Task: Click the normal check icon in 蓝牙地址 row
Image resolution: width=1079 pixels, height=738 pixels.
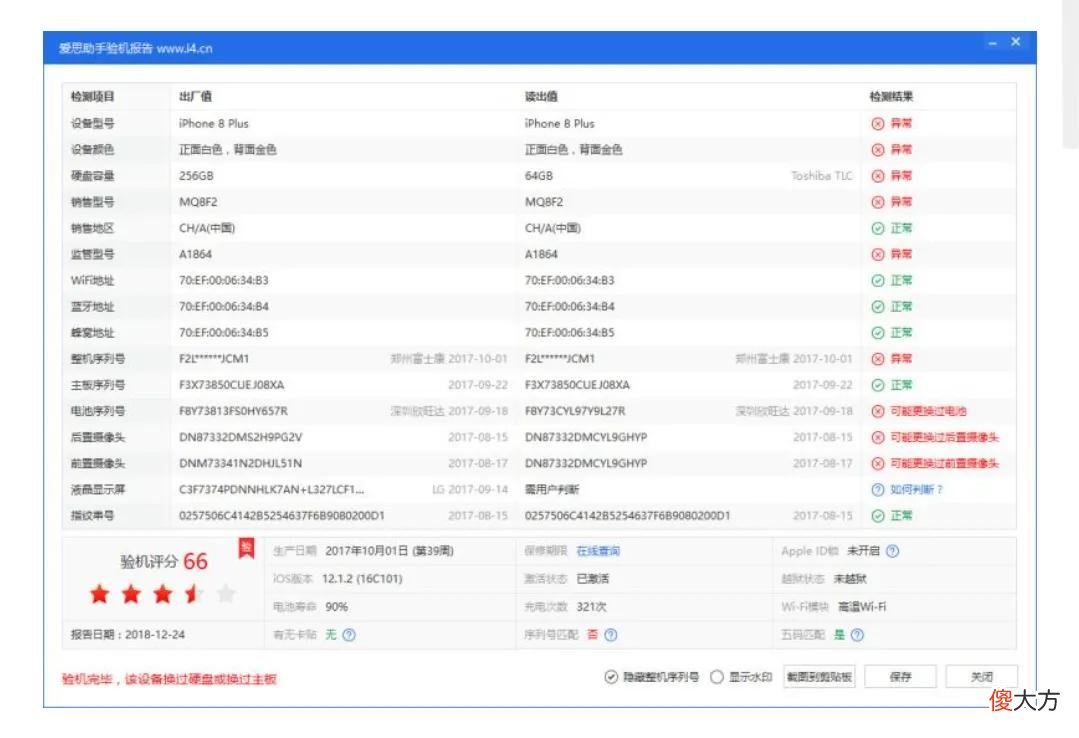Action: tap(877, 307)
